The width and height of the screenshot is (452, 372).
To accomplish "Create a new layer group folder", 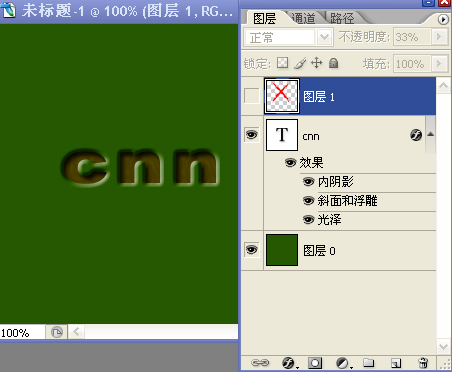I will (x=369, y=362).
